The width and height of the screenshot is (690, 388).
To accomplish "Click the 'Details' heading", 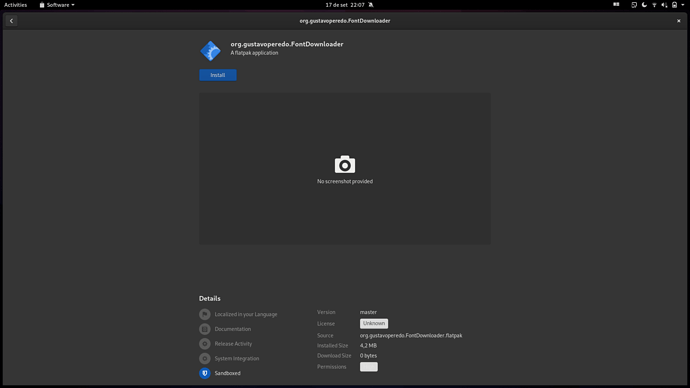I will (x=209, y=298).
